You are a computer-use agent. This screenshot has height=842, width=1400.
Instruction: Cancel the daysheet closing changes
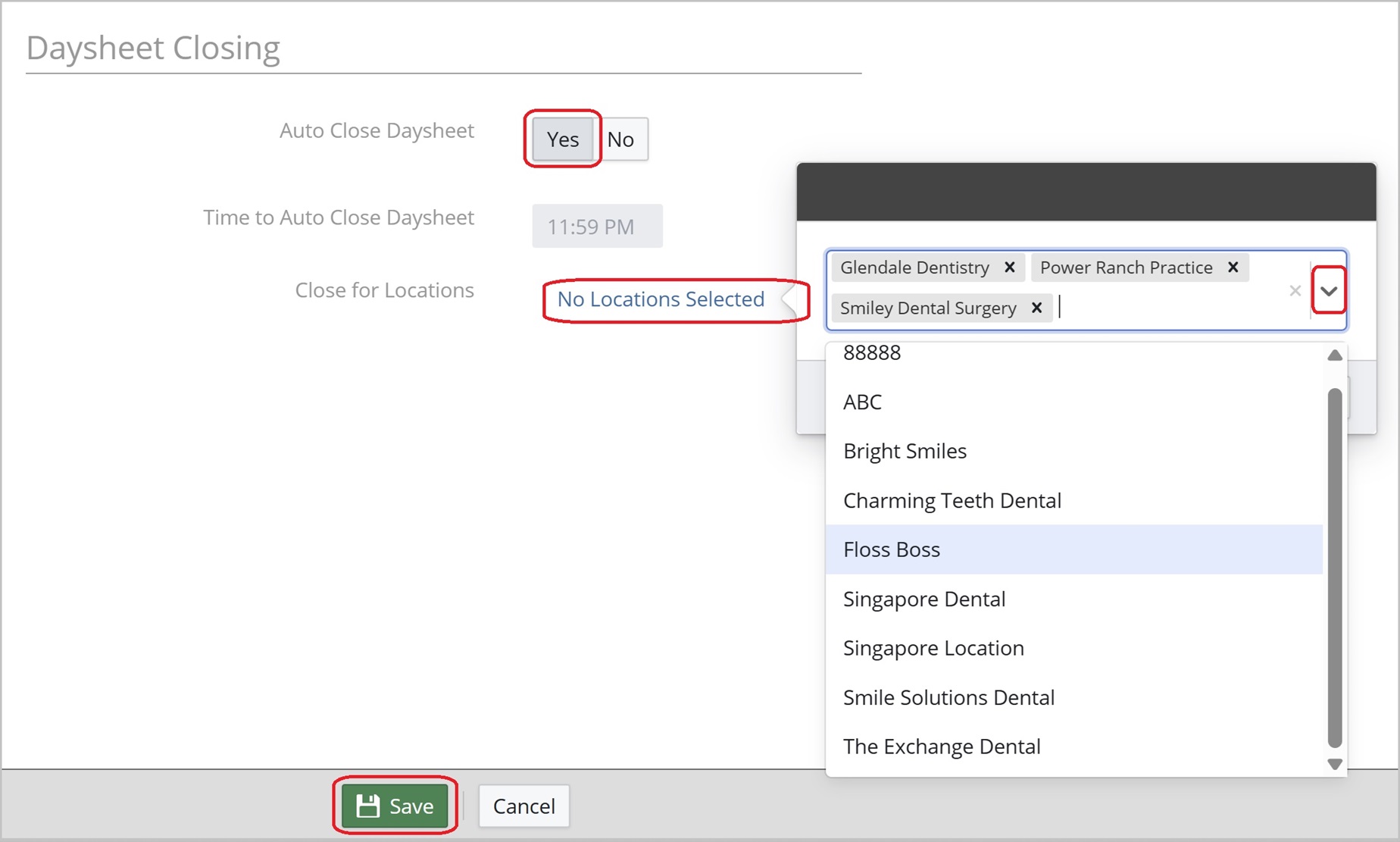523,806
